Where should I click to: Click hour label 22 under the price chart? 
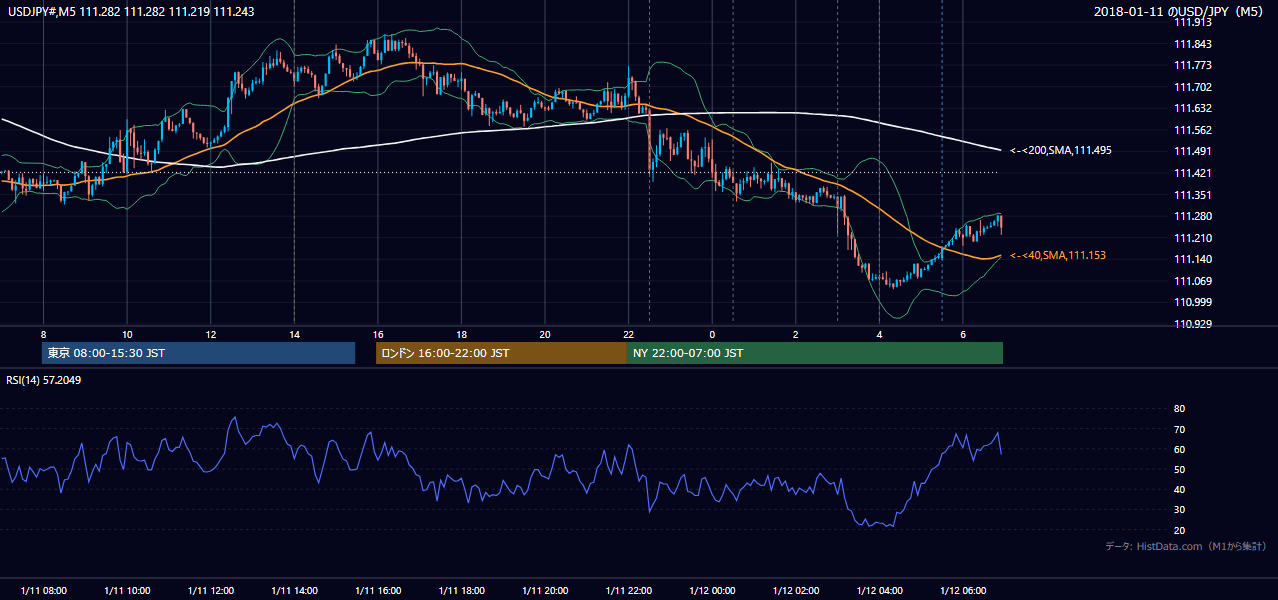(x=628, y=334)
